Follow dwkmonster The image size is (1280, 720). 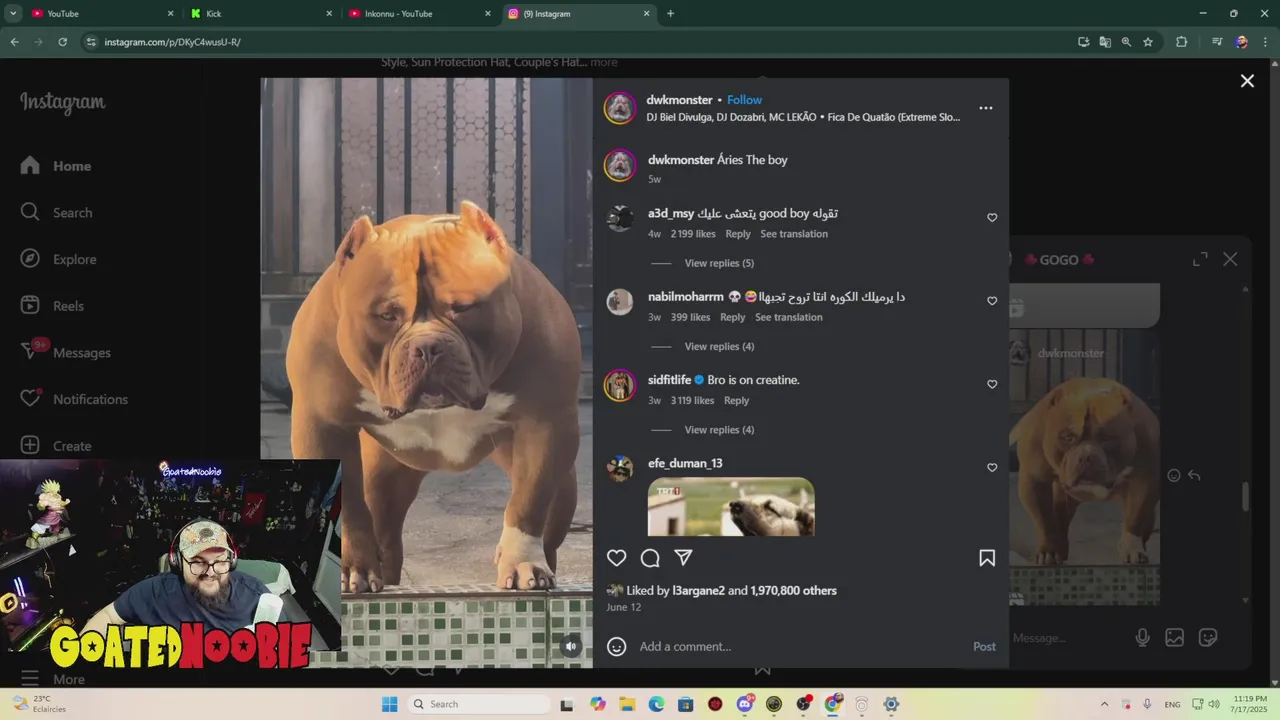[x=744, y=100]
